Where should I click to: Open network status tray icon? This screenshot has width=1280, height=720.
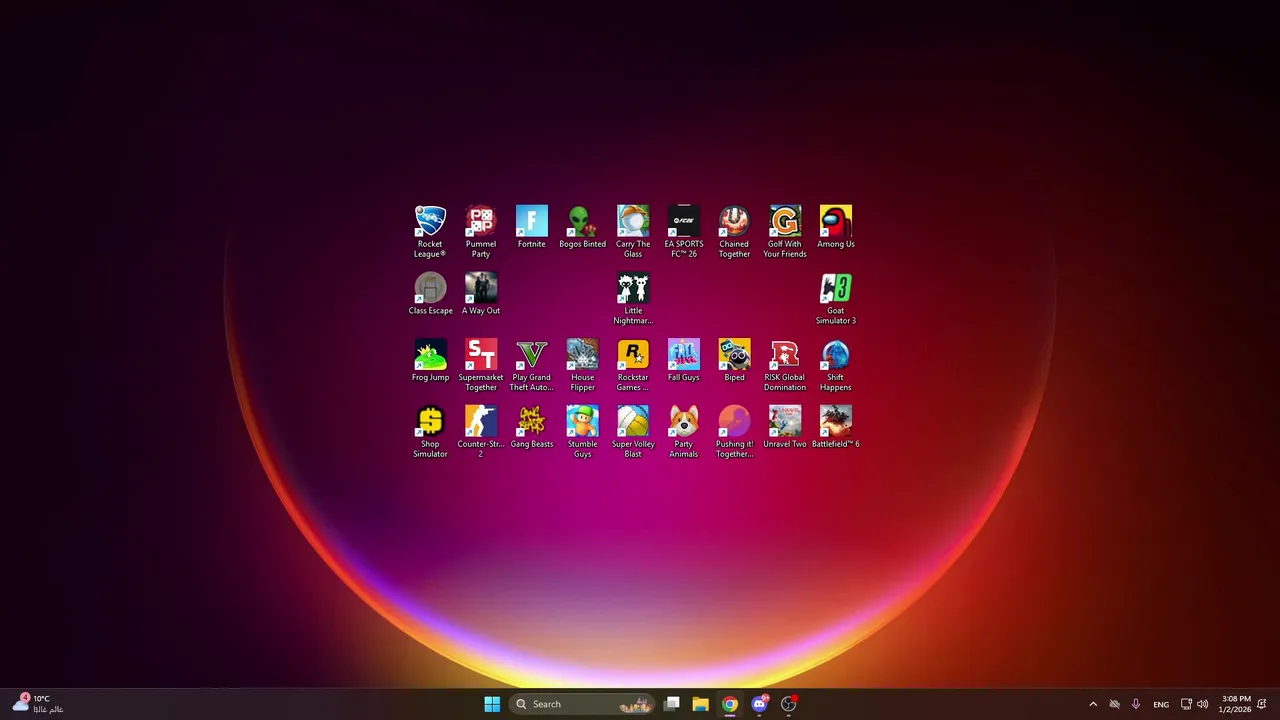[x=1186, y=704]
